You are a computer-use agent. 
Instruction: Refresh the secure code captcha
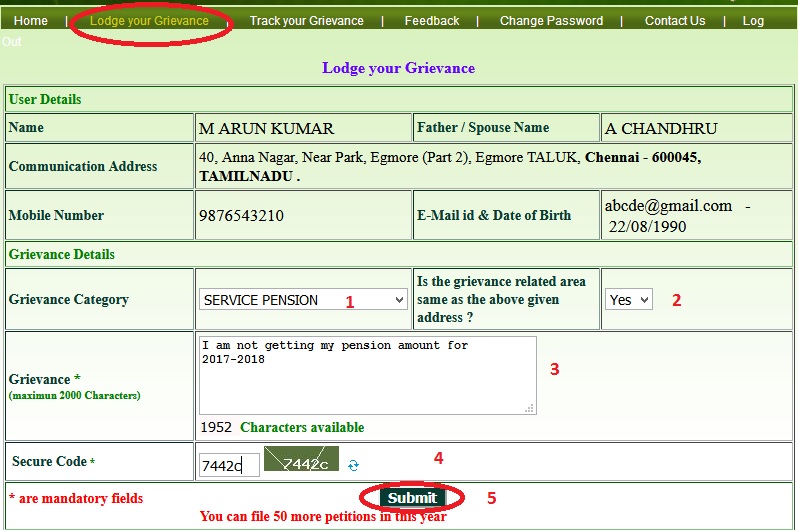(353, 465)
